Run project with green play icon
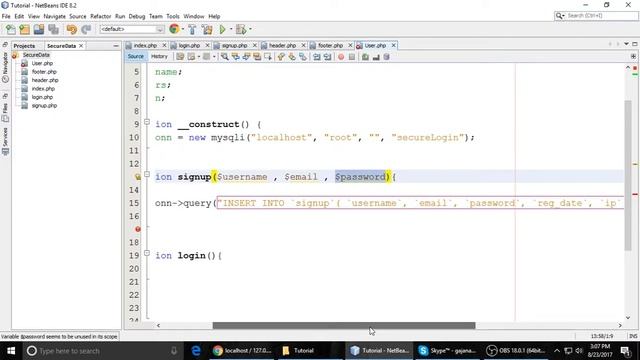 click(222, 29)
